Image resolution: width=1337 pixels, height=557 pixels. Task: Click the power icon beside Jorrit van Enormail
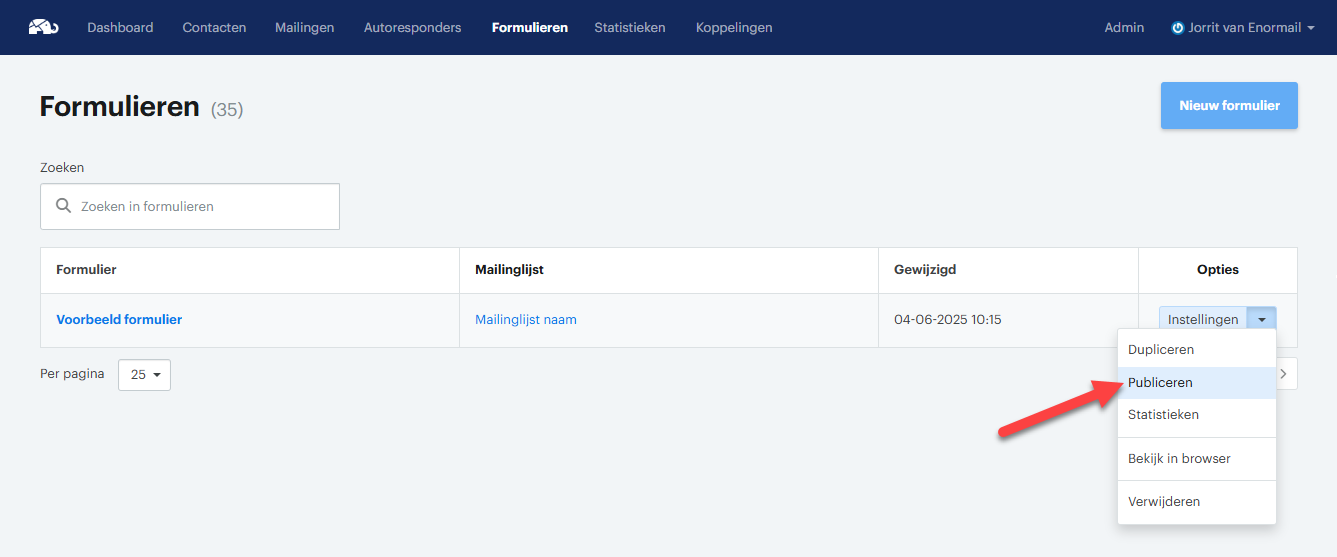point(1178,28)
